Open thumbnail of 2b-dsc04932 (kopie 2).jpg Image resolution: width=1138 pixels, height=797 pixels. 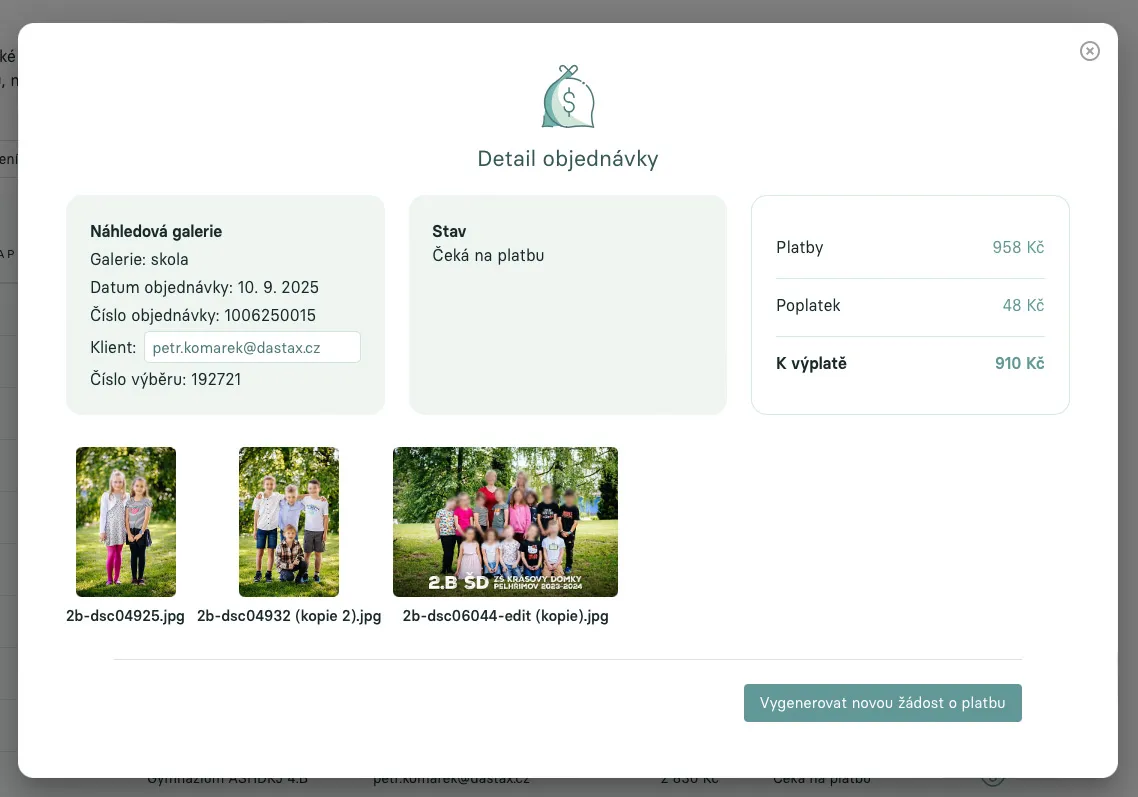(x=289, y=522)
